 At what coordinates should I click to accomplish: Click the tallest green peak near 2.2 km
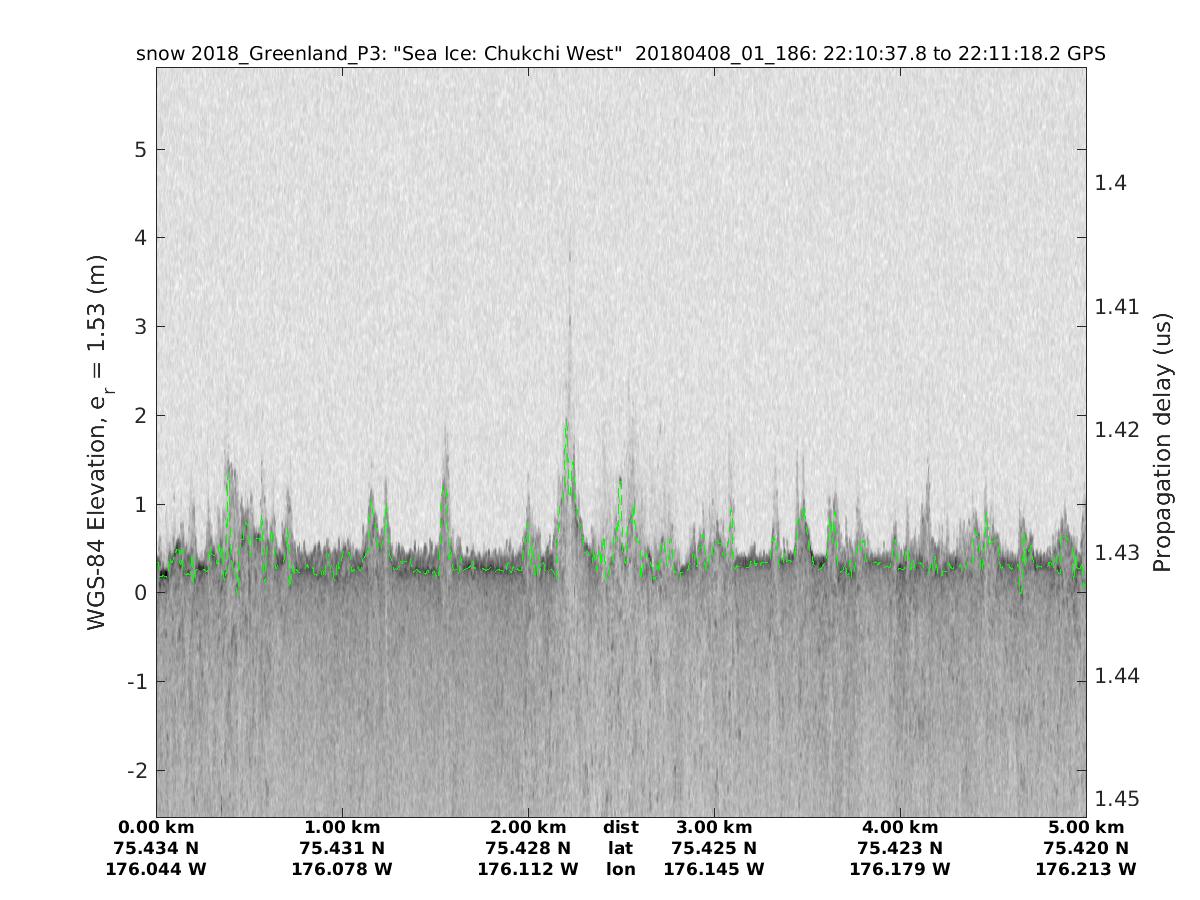[566, 424]
